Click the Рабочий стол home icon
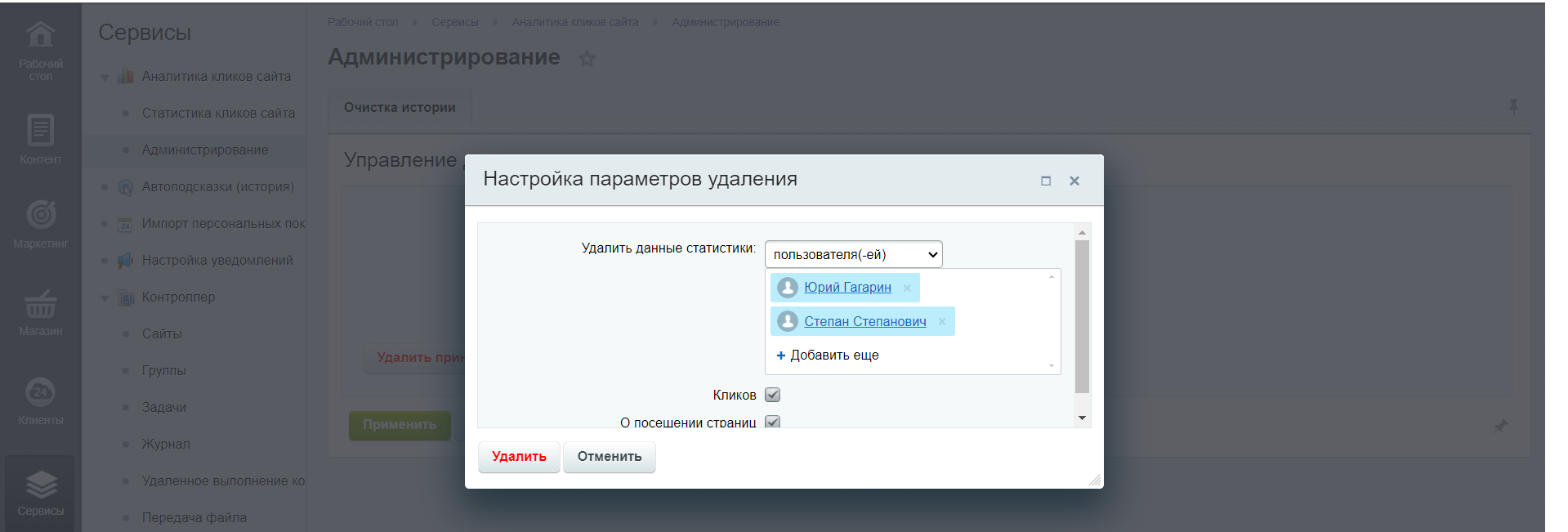 [41, 34]
